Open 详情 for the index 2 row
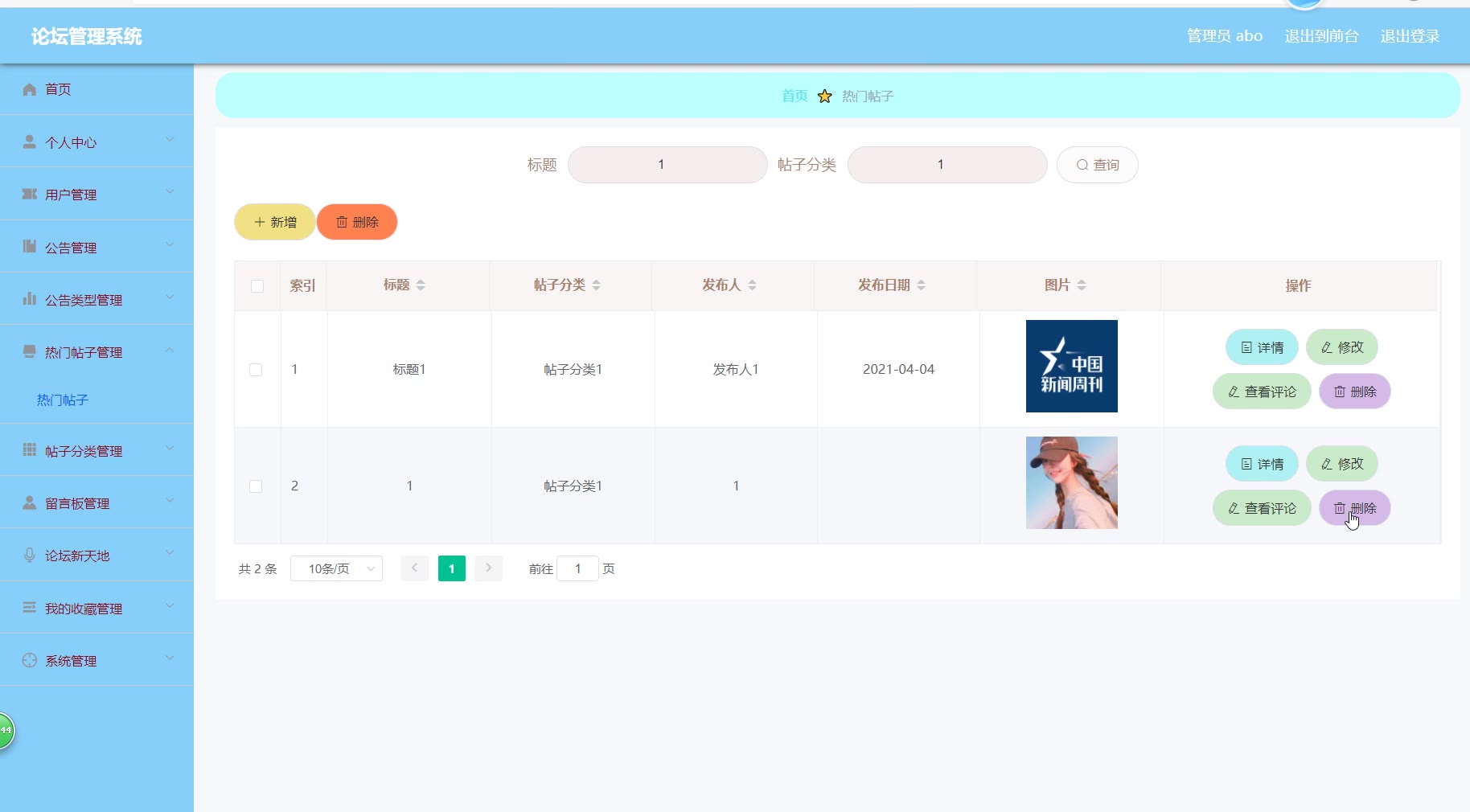Image resolution: width=1470 pixels, height=812 pixels. tap(1262, 464)
